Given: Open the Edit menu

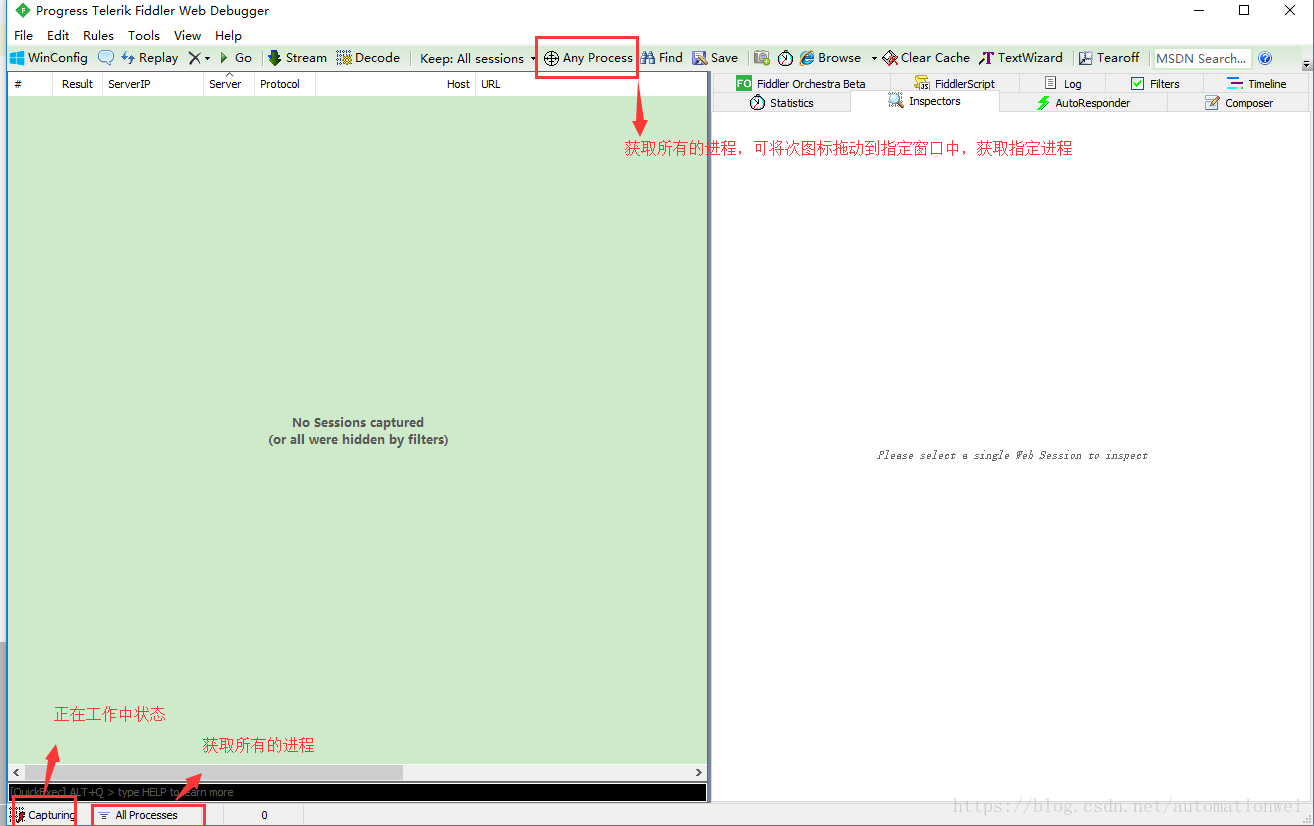Looking at the screenshot, I should 58,35.
